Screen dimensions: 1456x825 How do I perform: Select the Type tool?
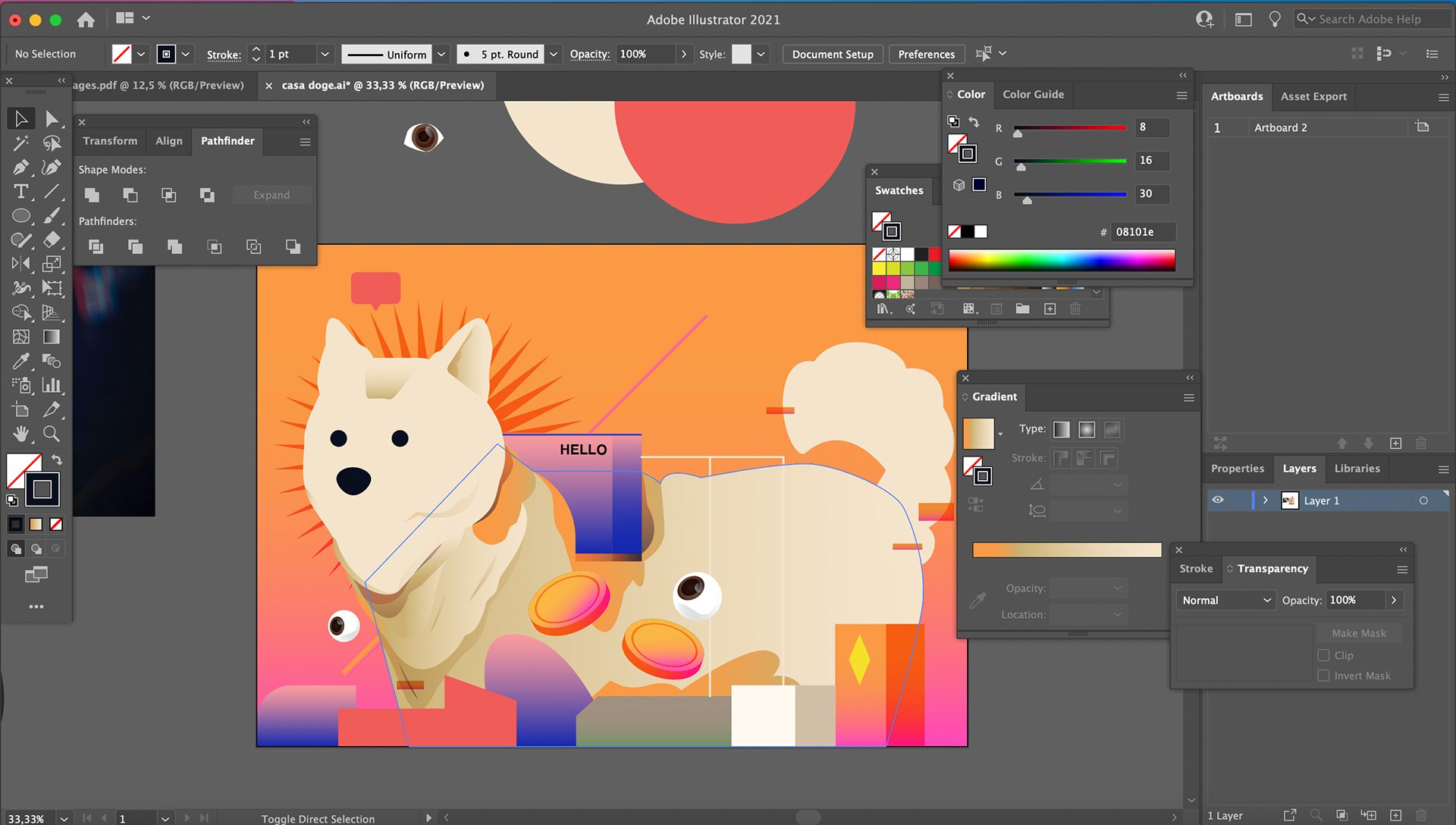coord(20,191)
